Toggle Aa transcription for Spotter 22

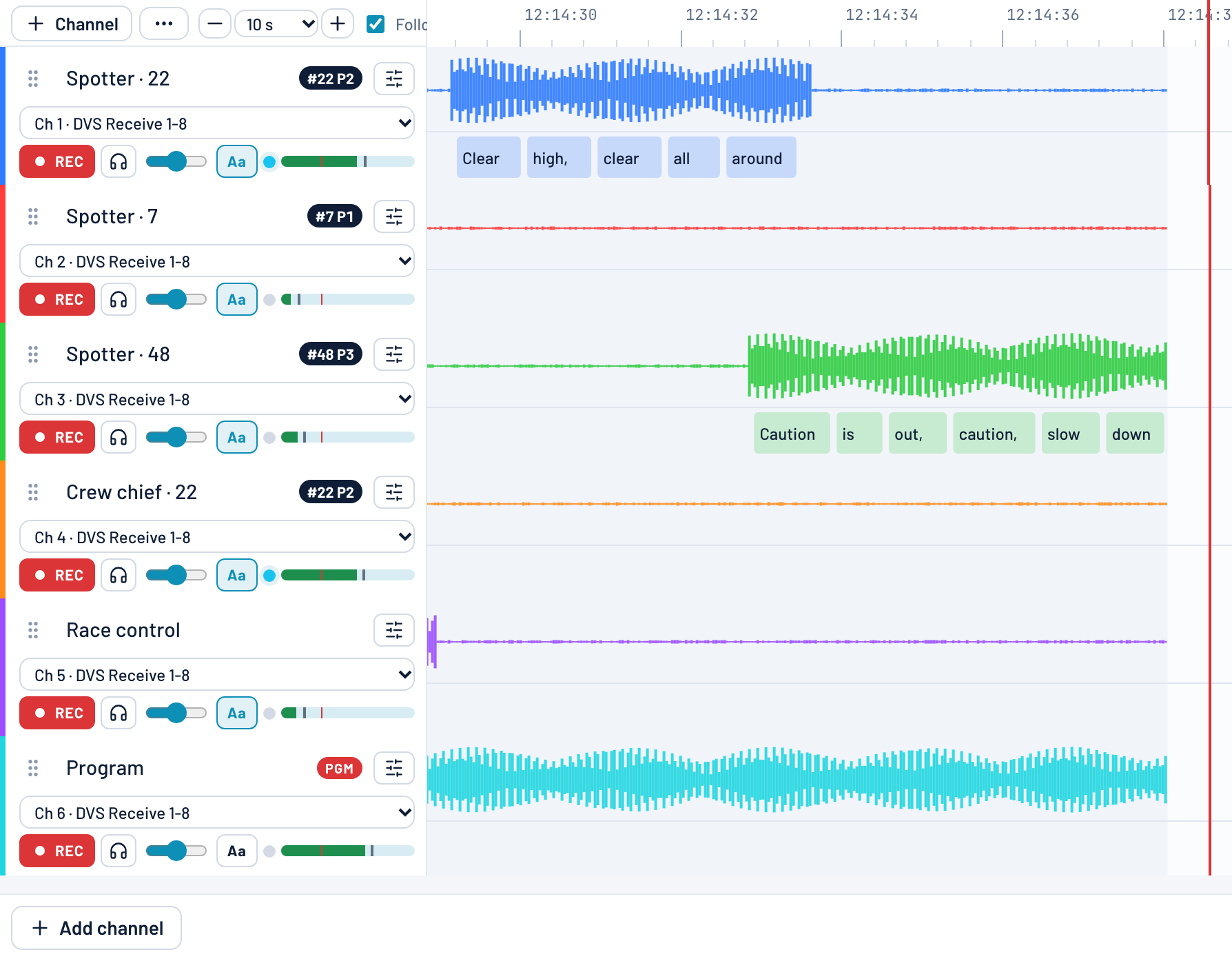237,161
